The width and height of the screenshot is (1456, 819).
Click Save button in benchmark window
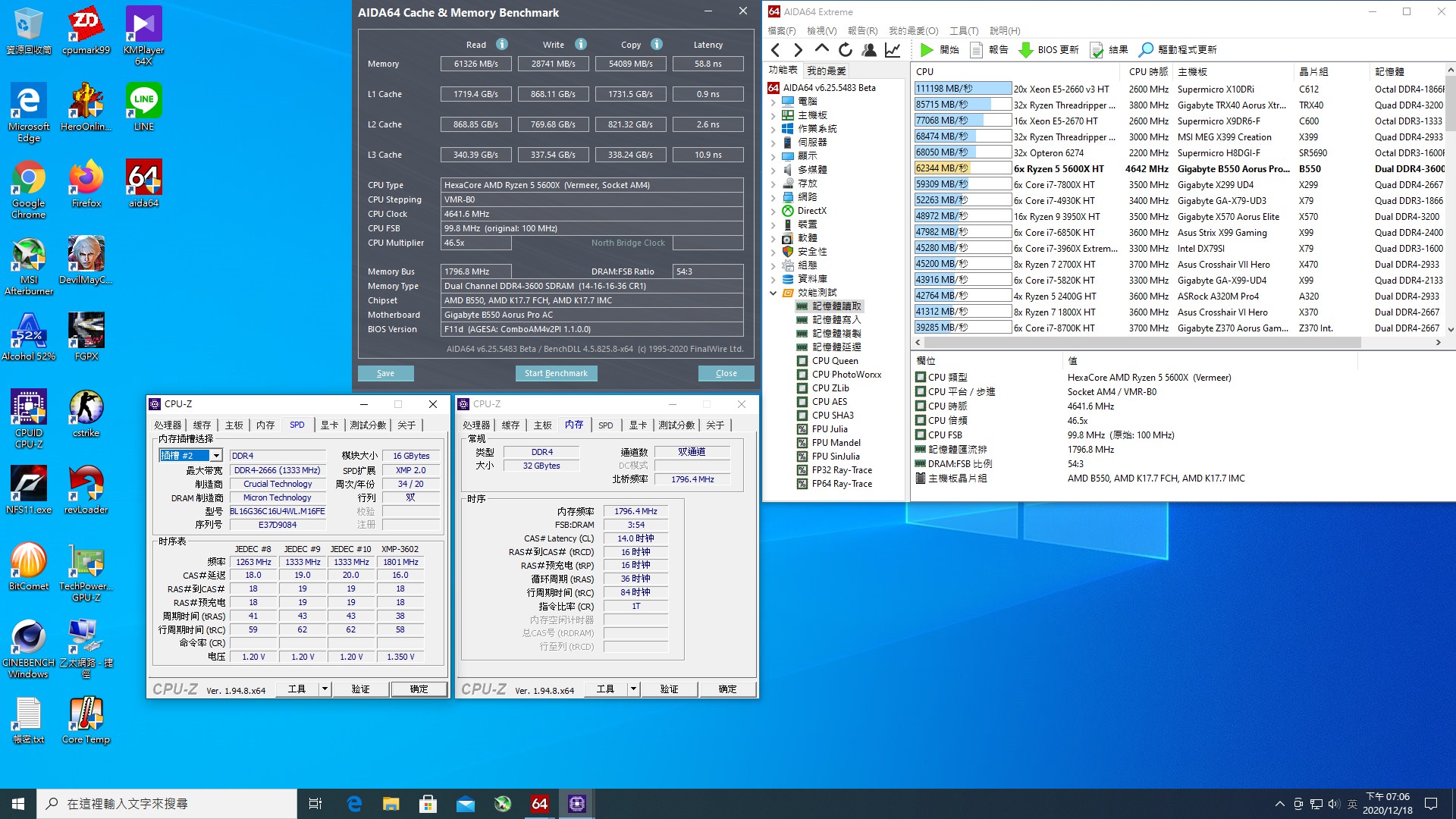385,374
